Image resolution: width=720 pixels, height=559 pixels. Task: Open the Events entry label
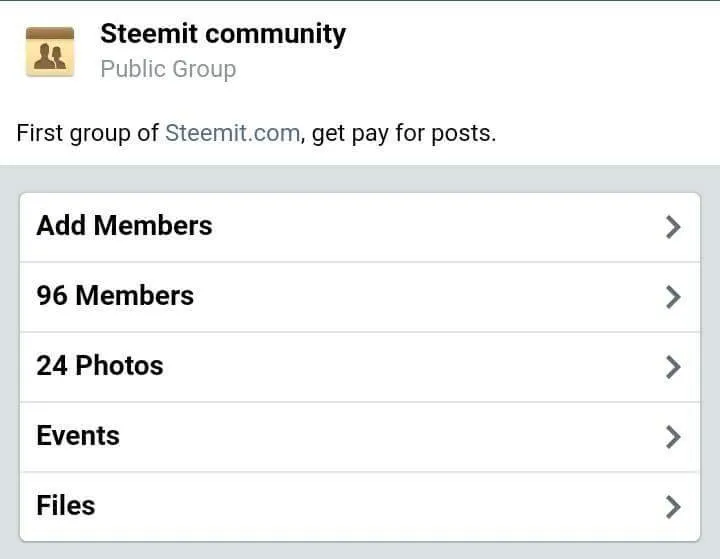pos(78,435)
